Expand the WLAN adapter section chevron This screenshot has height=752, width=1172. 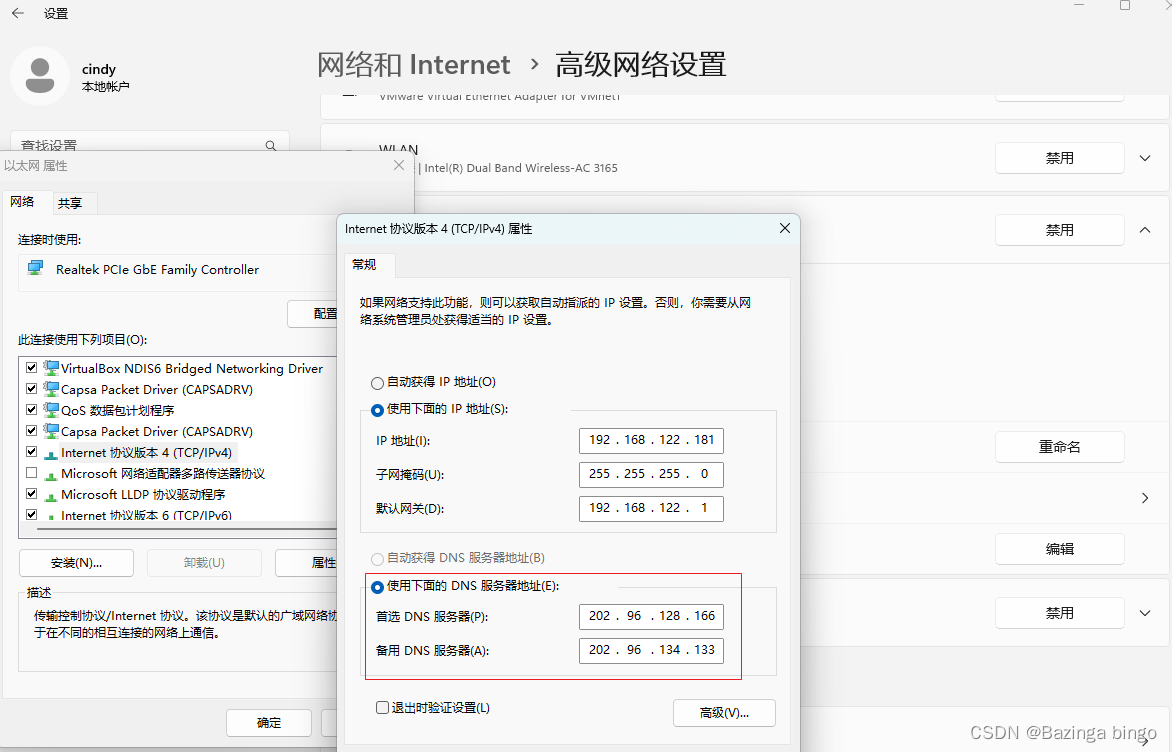click(1145, 158)
